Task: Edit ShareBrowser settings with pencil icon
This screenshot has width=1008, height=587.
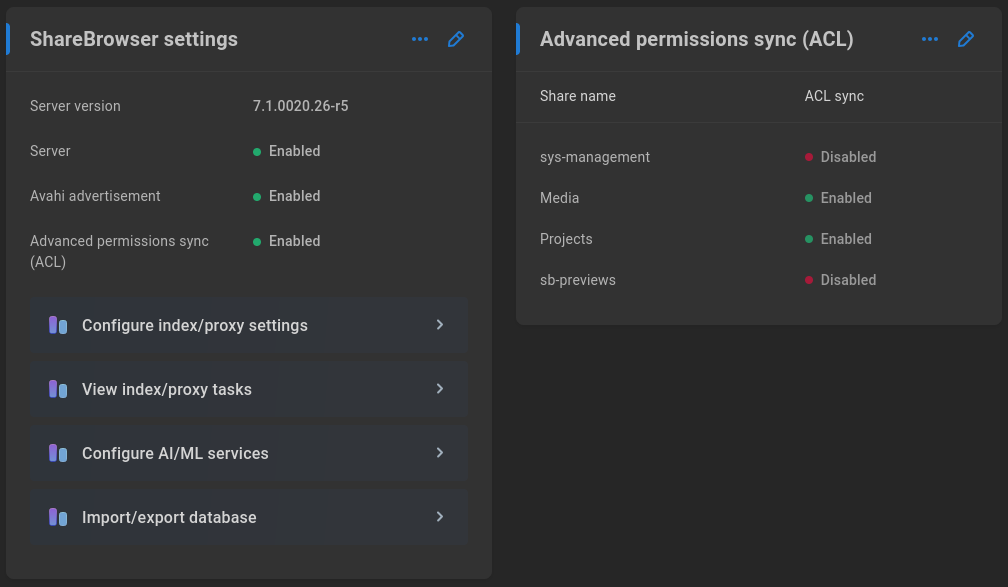Action: coord(456,39)
